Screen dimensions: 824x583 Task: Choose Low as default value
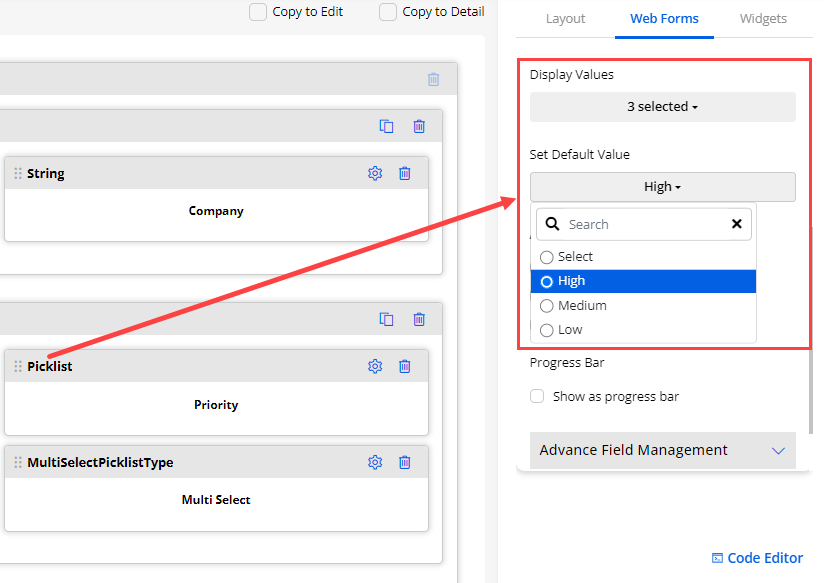click(x=547, y=330)
